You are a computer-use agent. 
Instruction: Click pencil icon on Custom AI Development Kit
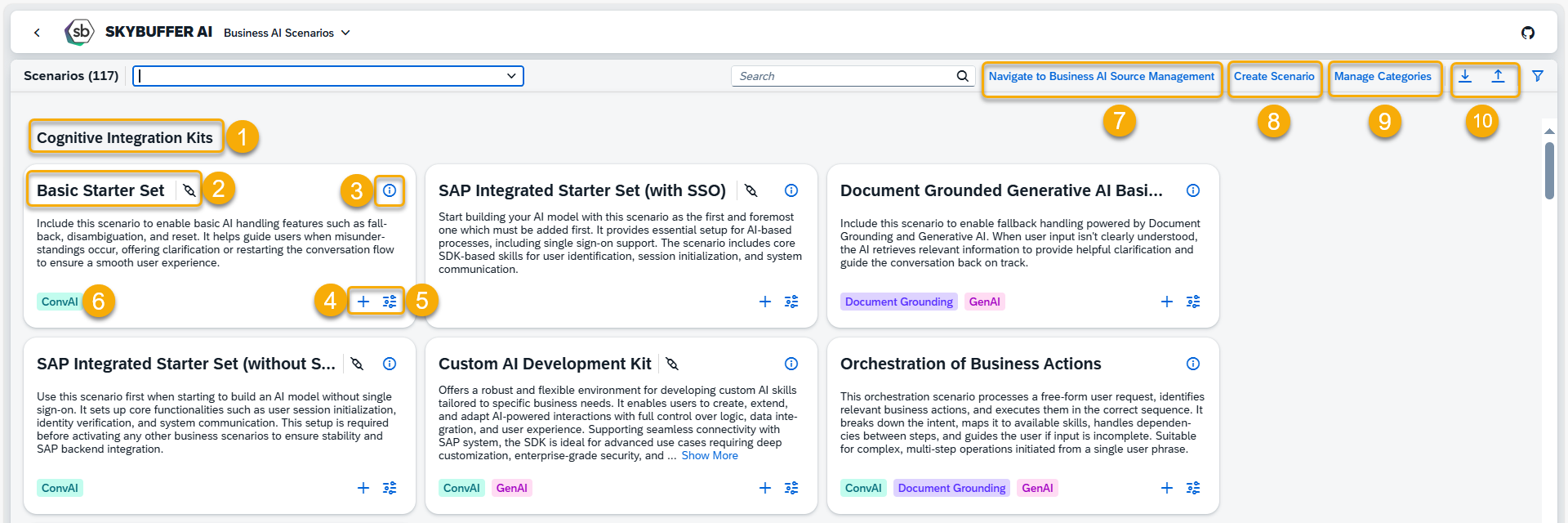(x=672, y=364)
